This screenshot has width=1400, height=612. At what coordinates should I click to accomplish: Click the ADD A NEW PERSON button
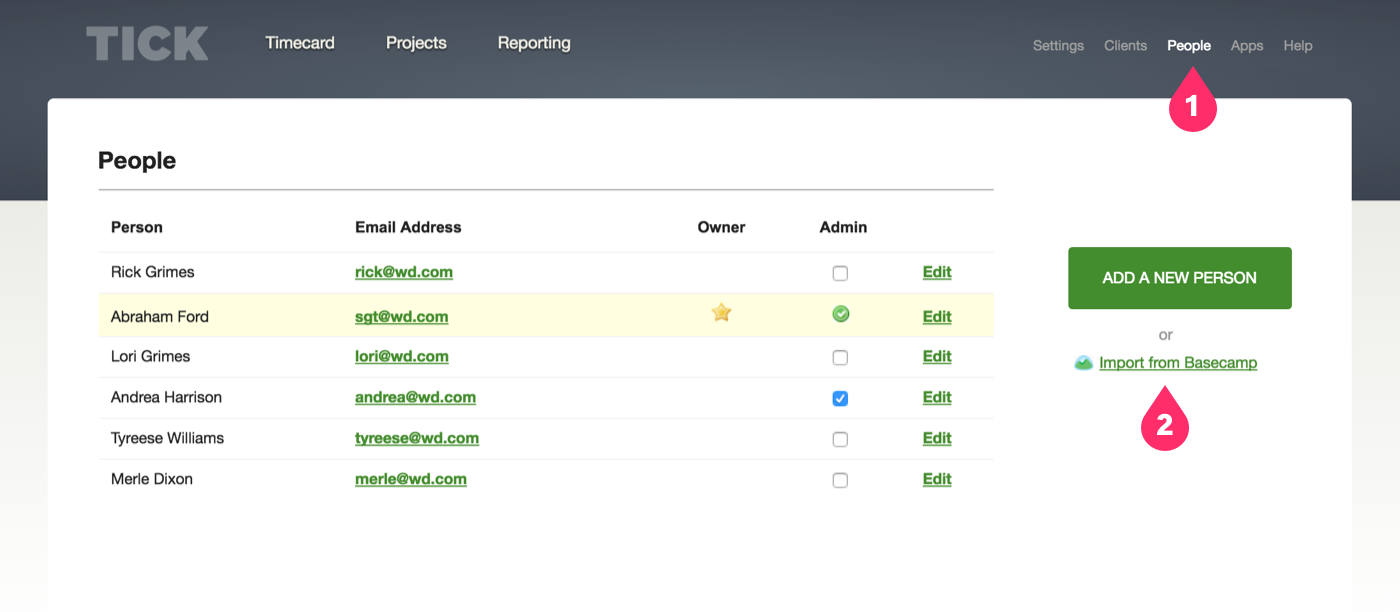[x=1179, y=278]
